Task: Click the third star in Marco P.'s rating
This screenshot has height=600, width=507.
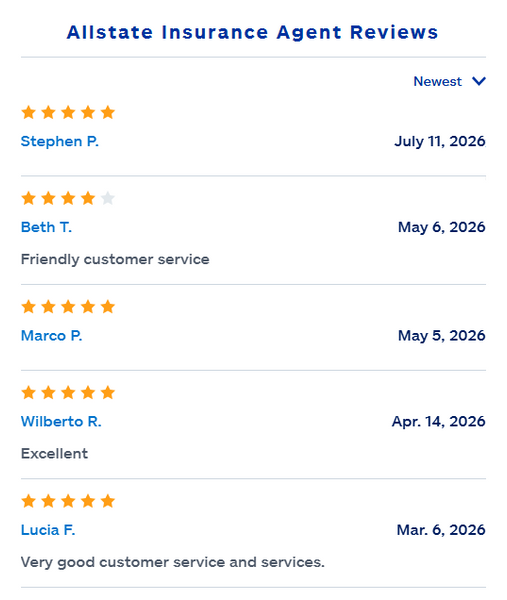Action: (68, 307)
